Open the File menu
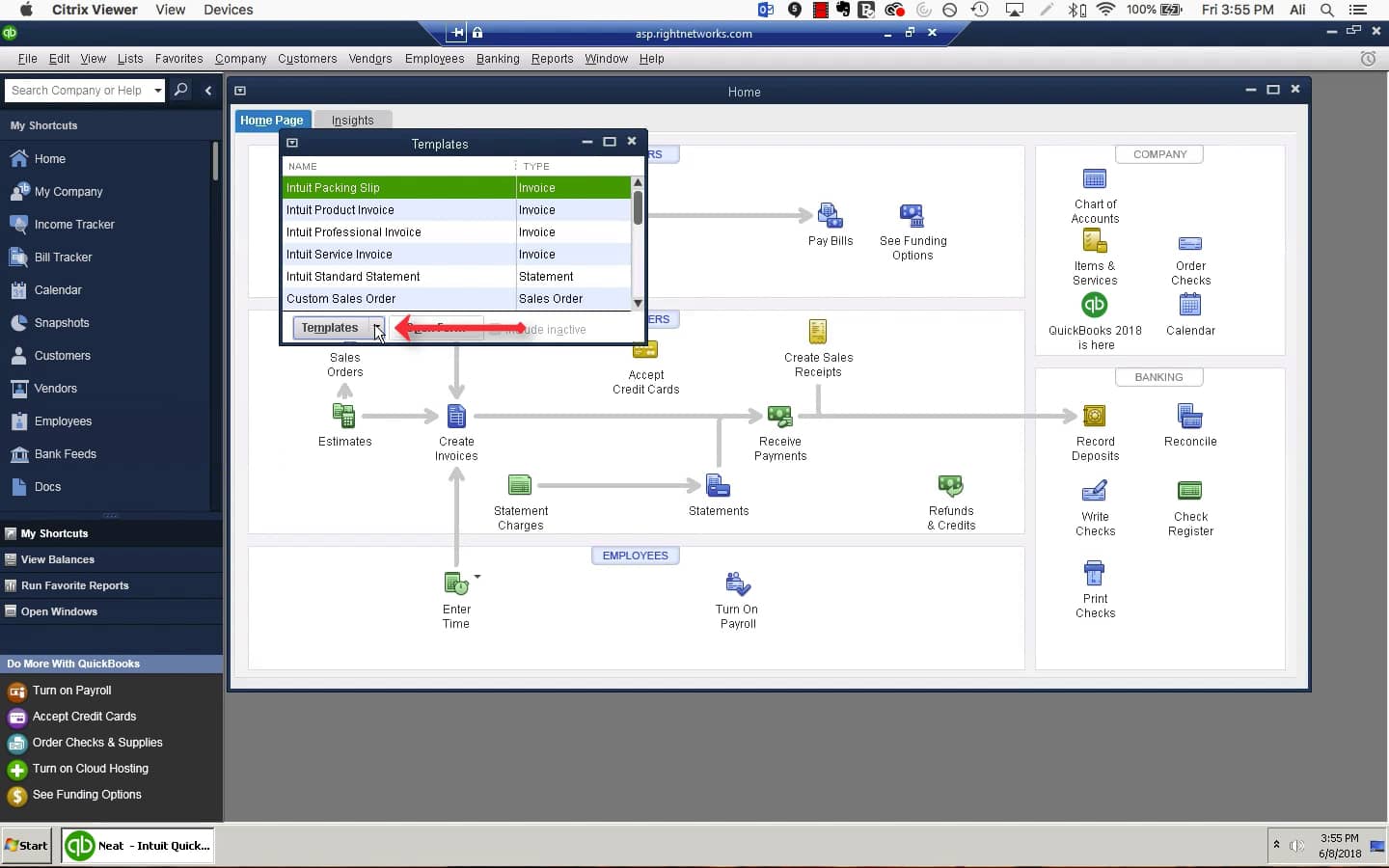The image size is (1389, 868). [27, 59]
